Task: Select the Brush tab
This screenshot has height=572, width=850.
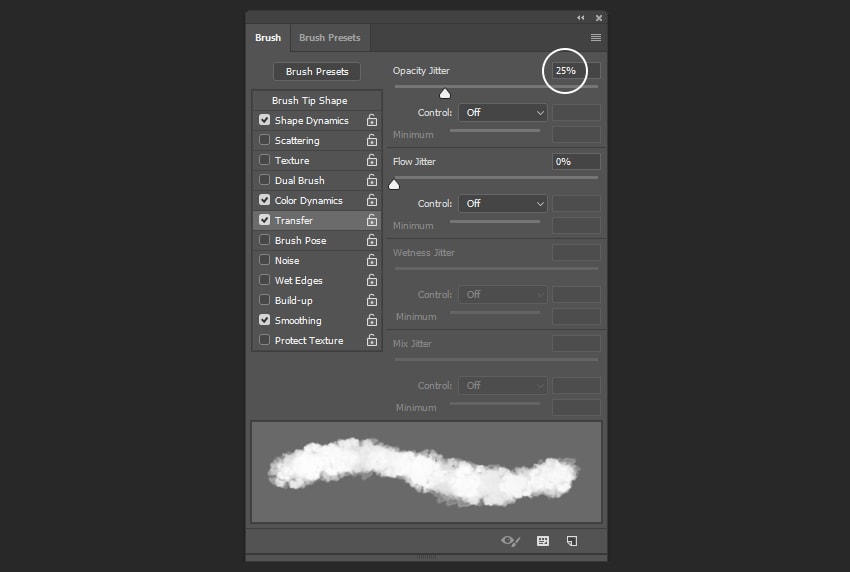Action: click(x=268, y=38)
